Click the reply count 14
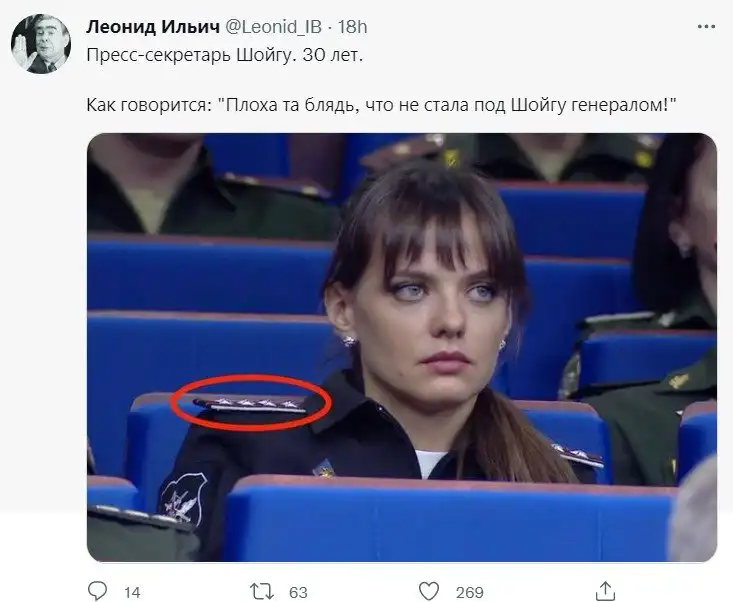733x602 pixels. point(132,593)
